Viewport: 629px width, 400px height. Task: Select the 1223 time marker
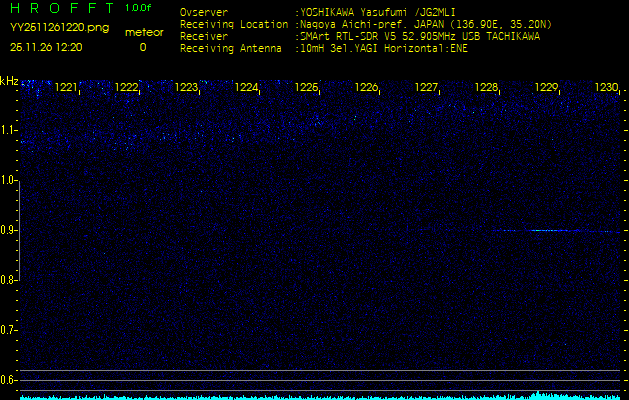coord(186,88)
